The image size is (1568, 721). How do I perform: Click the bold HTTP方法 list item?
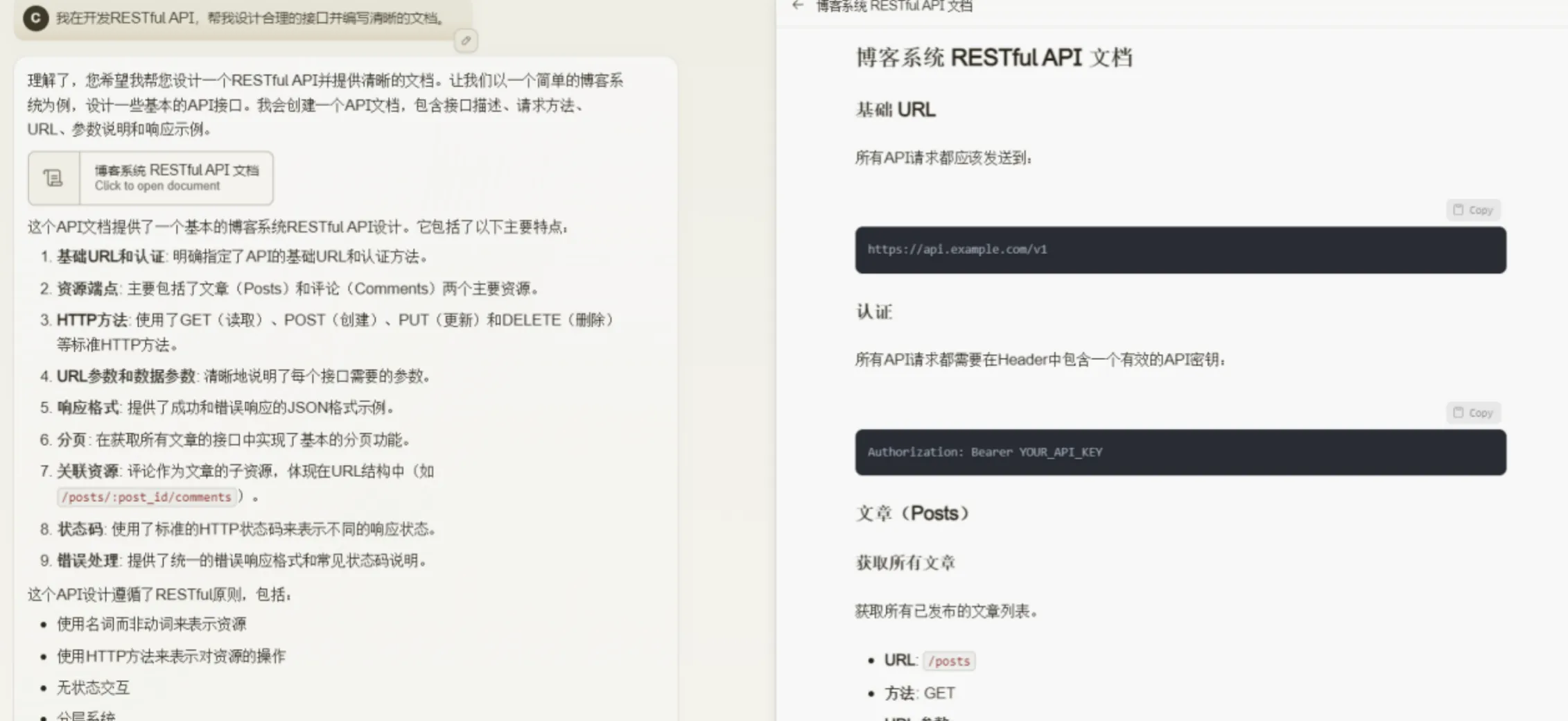click(92, 320)
